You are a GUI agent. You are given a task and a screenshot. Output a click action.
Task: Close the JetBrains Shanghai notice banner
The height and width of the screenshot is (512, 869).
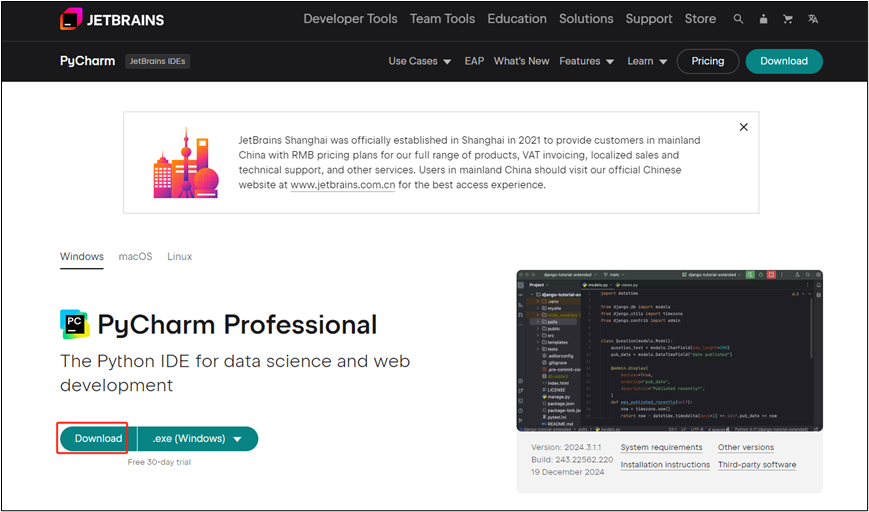(744, 127)
